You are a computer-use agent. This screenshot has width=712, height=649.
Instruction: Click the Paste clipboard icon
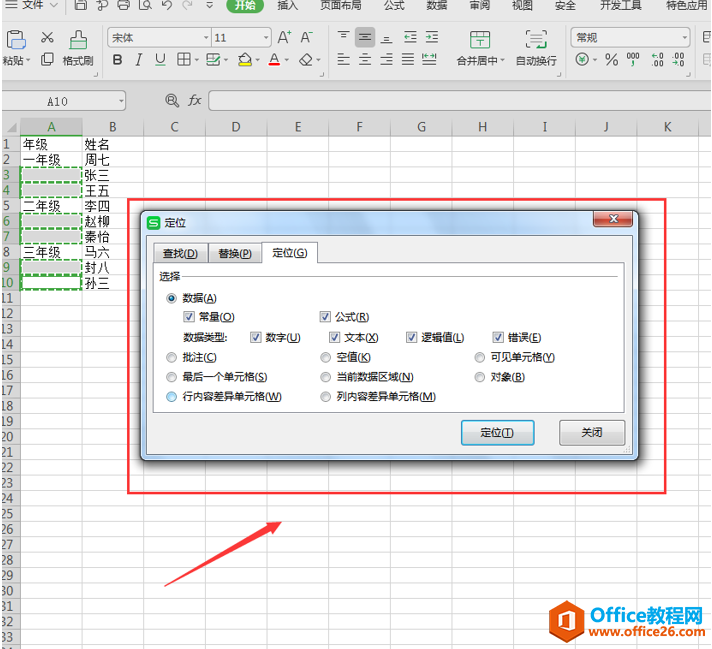coord(16,40)
